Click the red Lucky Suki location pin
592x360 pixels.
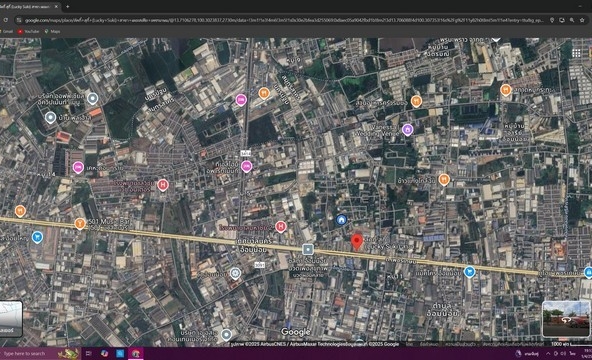click(357, 242)
